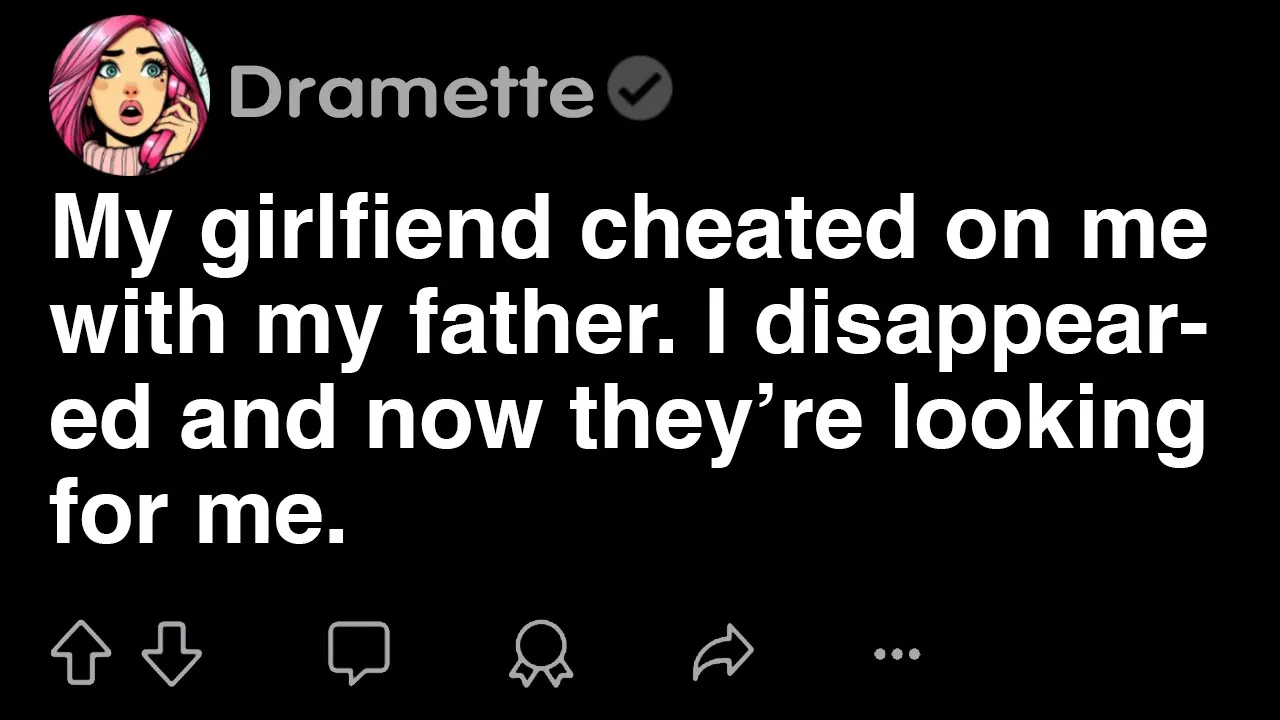1280x720 pixels.
Task: Open the comments speech bubble icon
Action: point(359,653)
